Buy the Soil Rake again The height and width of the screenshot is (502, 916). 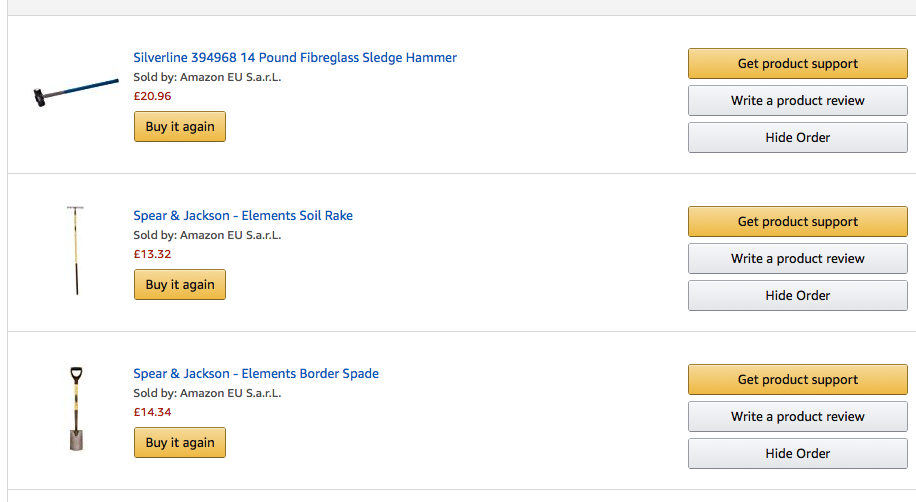coord(180,285)
